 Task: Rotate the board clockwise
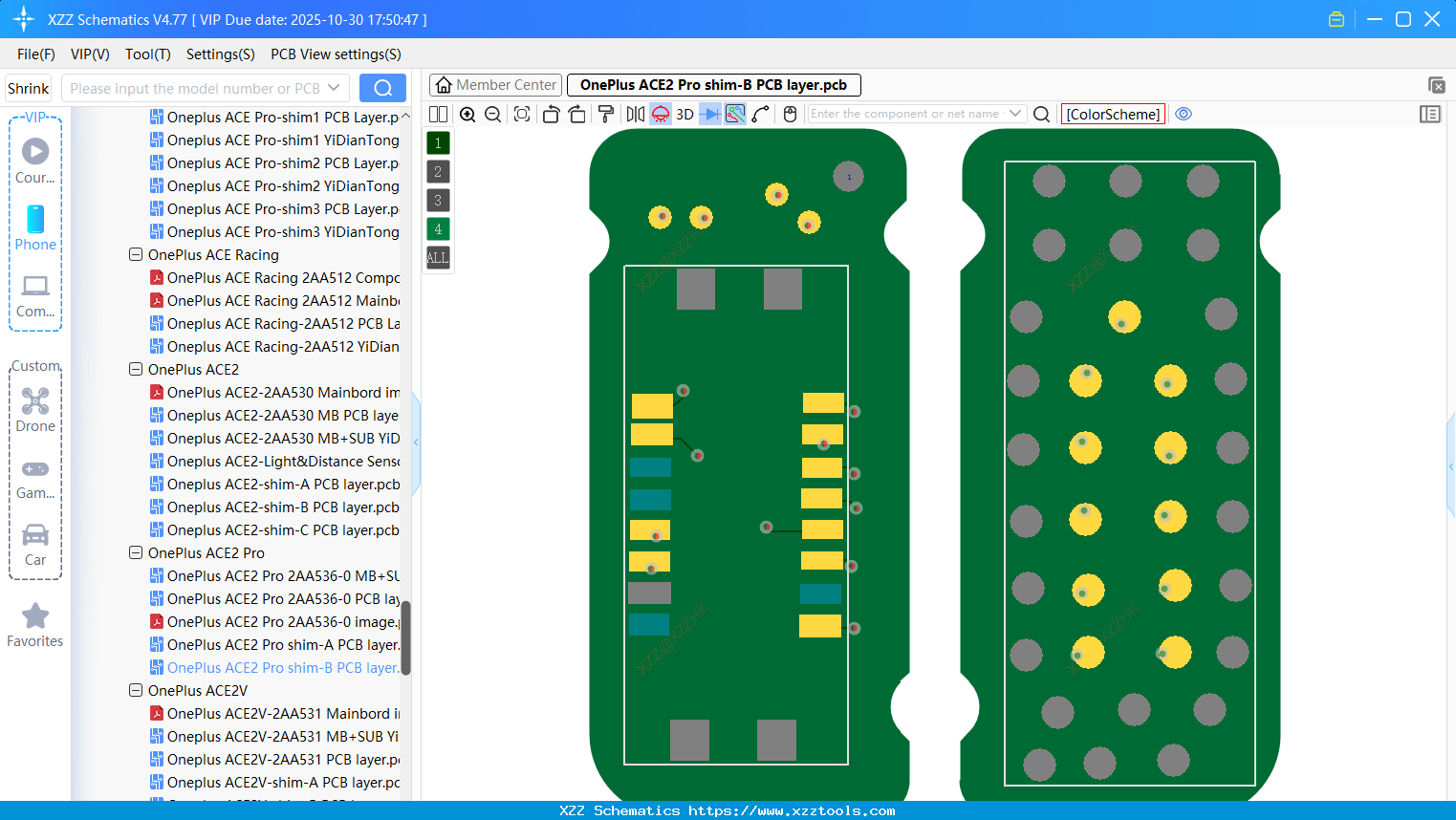pos(577,115)
